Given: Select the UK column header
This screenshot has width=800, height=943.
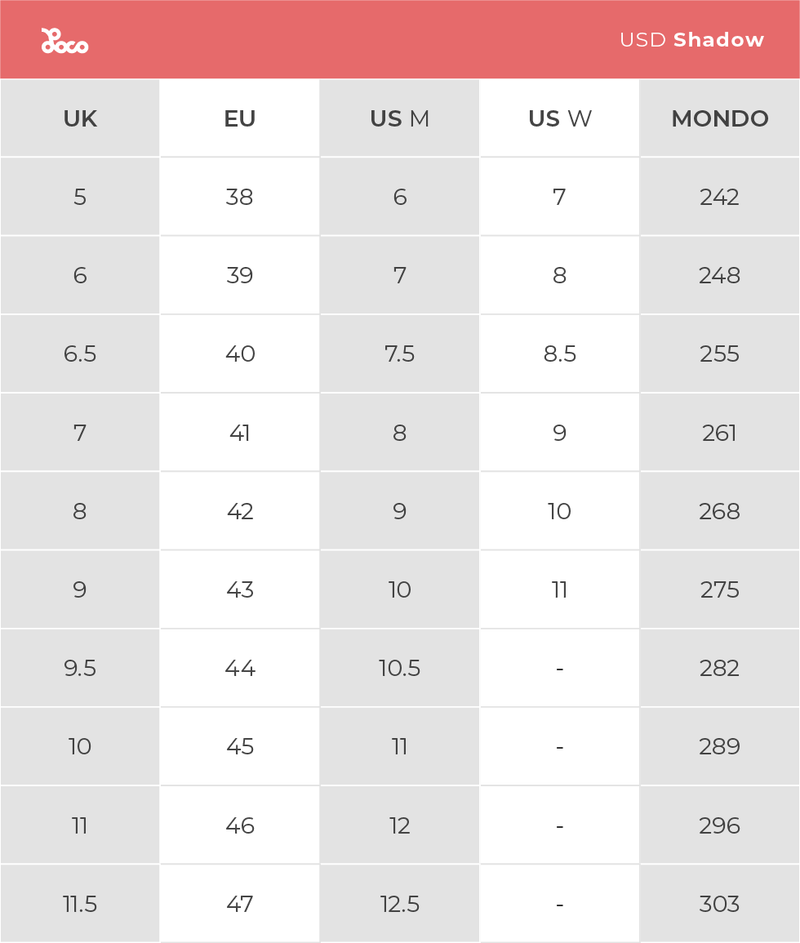Looking at the screenshot, I should click(80, 118).
